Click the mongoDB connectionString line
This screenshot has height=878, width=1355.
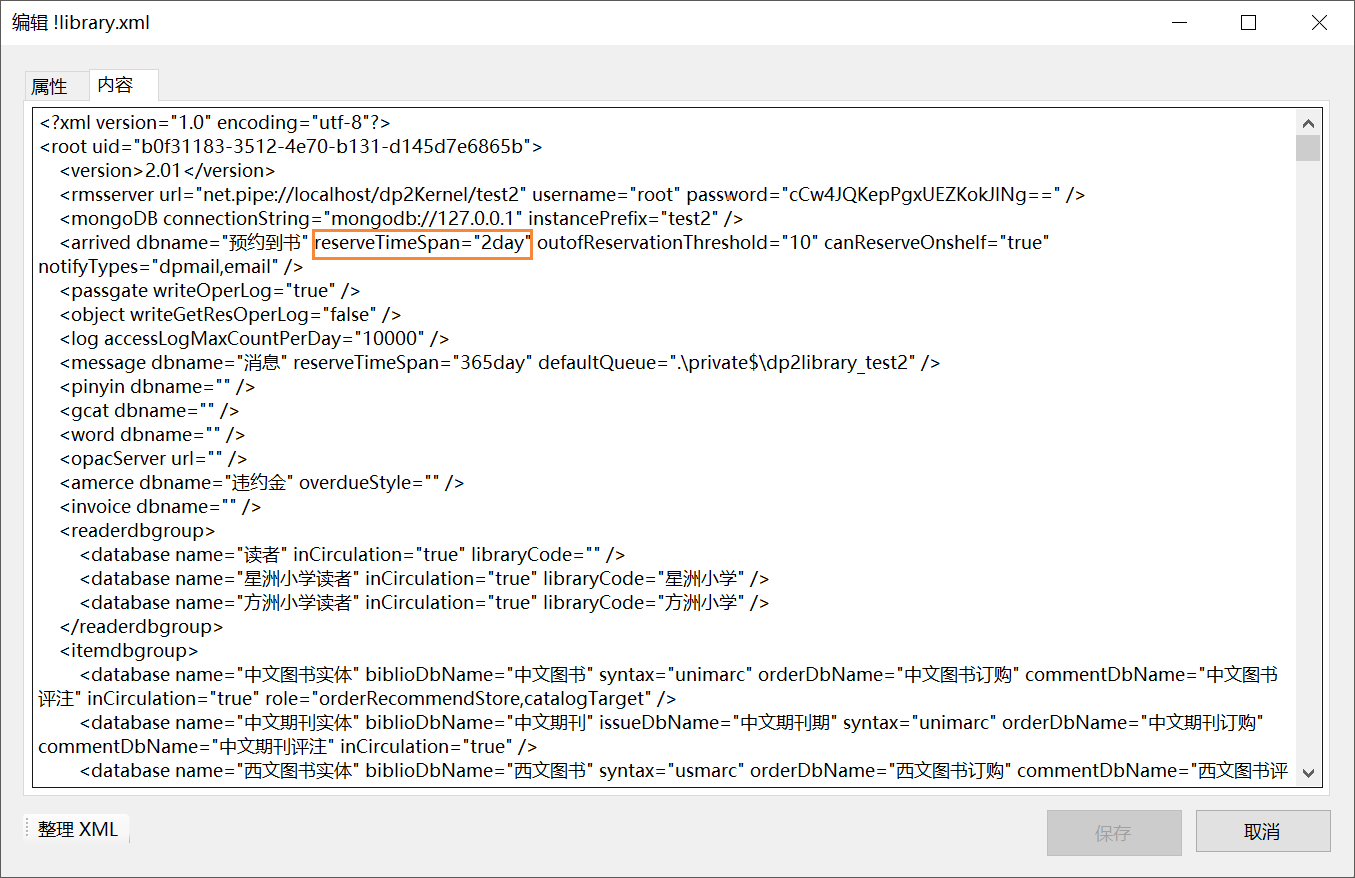pyautogui.click(x=401, y=218)
